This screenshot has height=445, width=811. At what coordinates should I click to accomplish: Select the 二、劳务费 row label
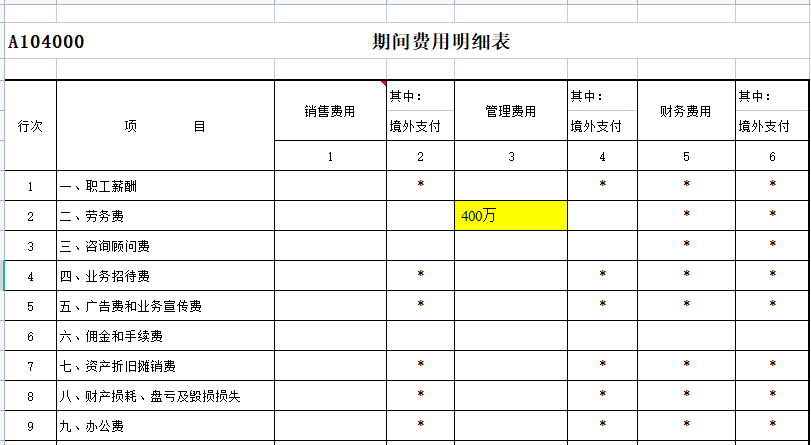(165, 216)
